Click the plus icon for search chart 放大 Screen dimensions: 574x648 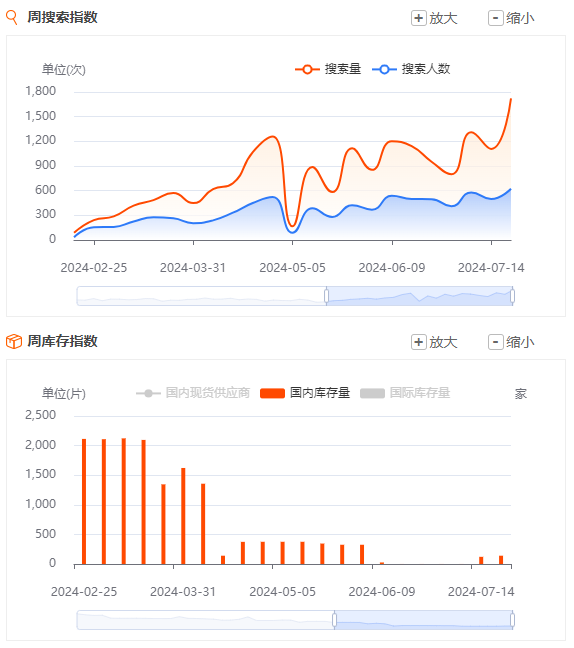(419, 18)
